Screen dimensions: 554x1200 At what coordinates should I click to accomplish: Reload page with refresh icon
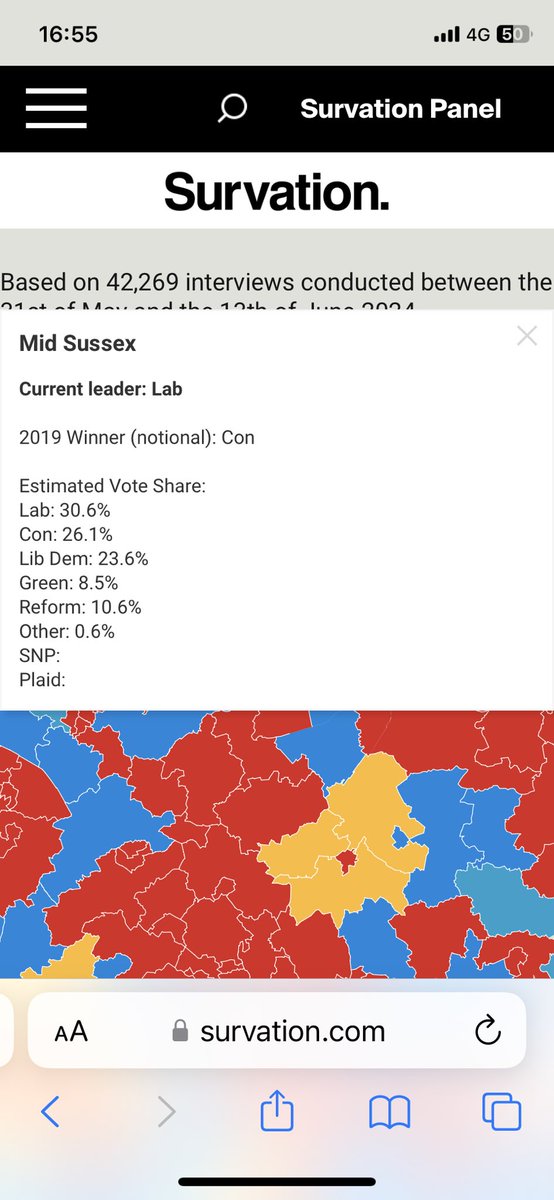coord(487,1030)
